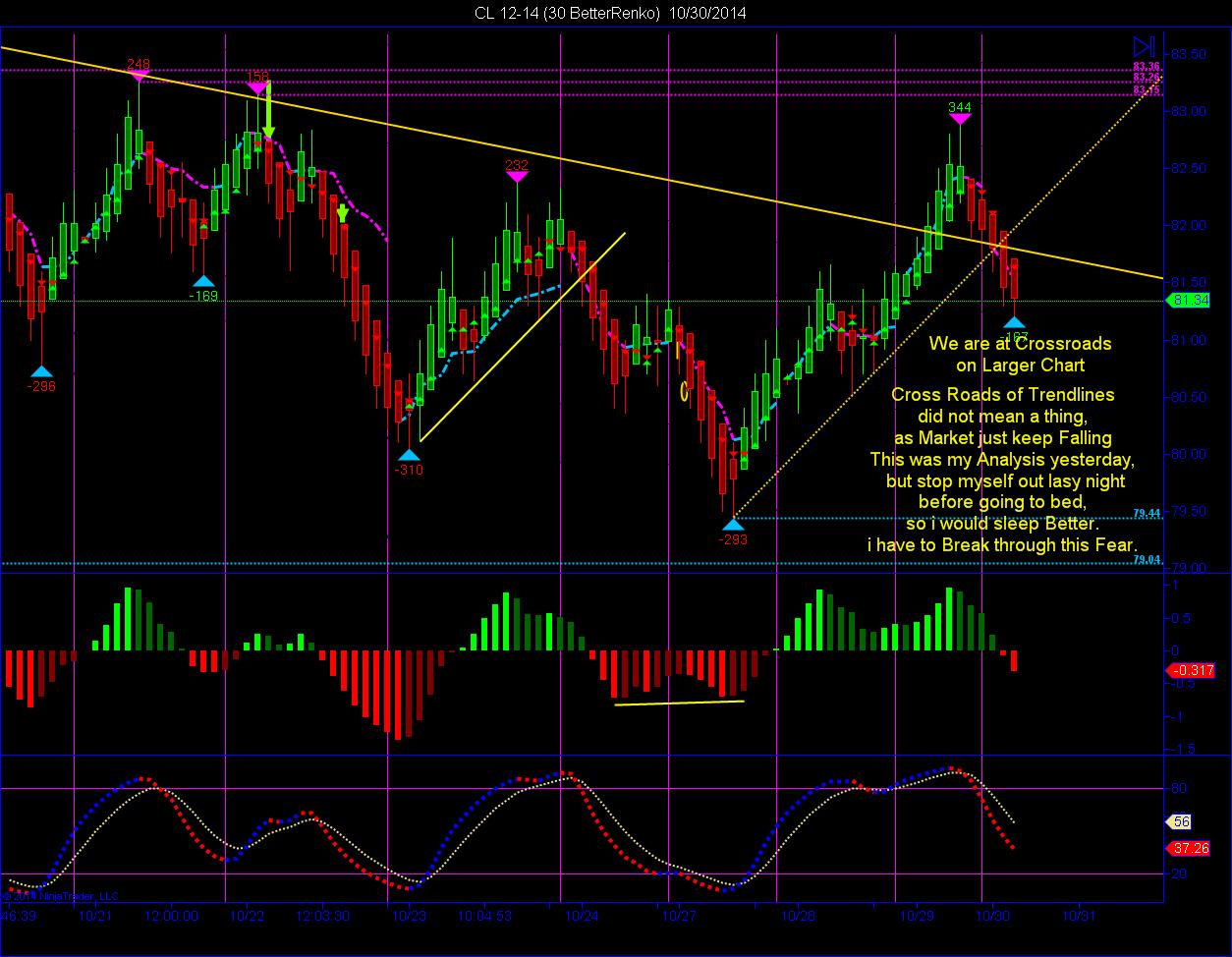Select the 'We are at Crossroads' annotation text
Screen dimensions: 1232x957
point(1020,344)
